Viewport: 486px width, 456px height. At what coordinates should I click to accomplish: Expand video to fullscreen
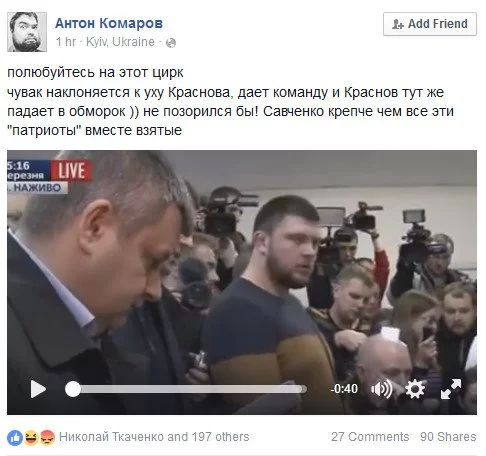coord(451,389)
